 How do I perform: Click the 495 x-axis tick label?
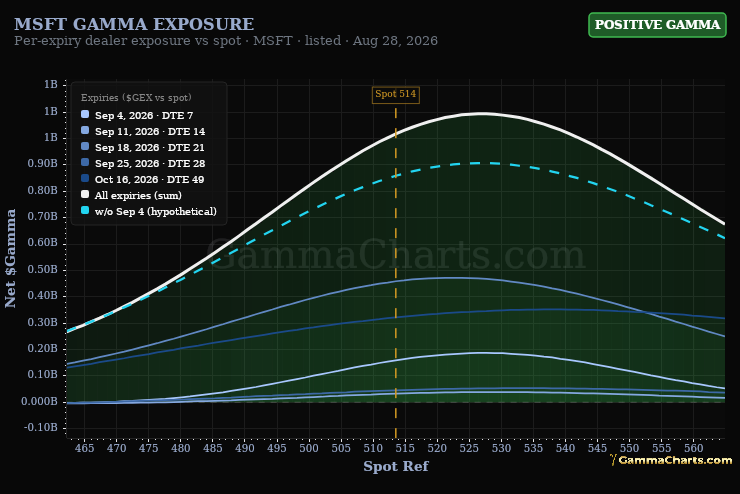[x=277, y=448]
